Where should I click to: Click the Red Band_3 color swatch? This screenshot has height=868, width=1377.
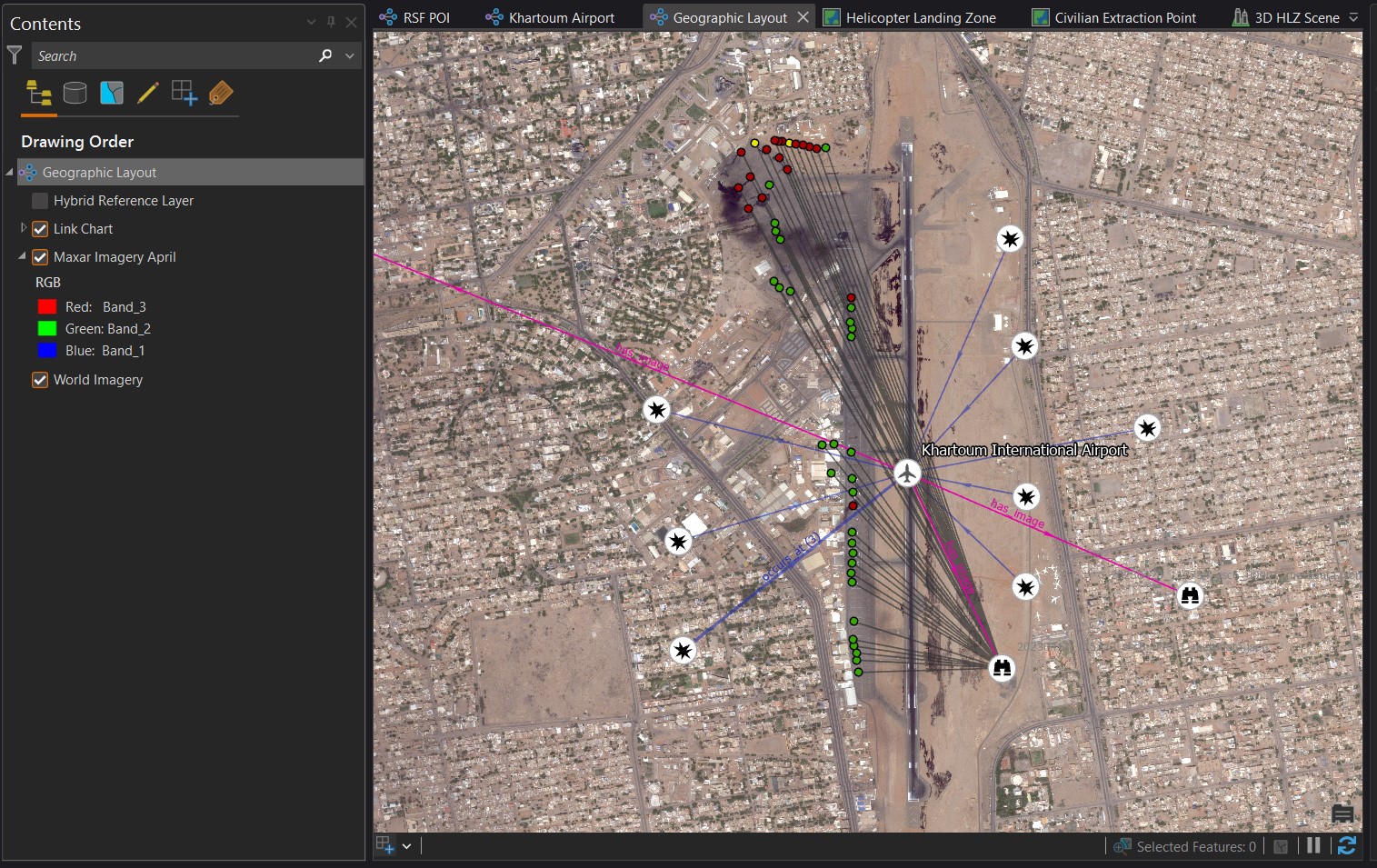tap(46, 306)
